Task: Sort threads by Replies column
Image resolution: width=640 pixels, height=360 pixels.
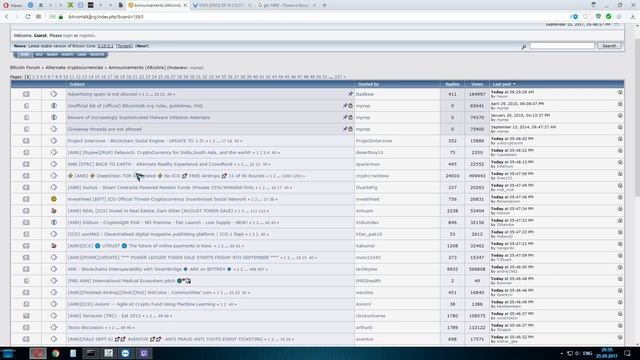Action: point(452,84)
